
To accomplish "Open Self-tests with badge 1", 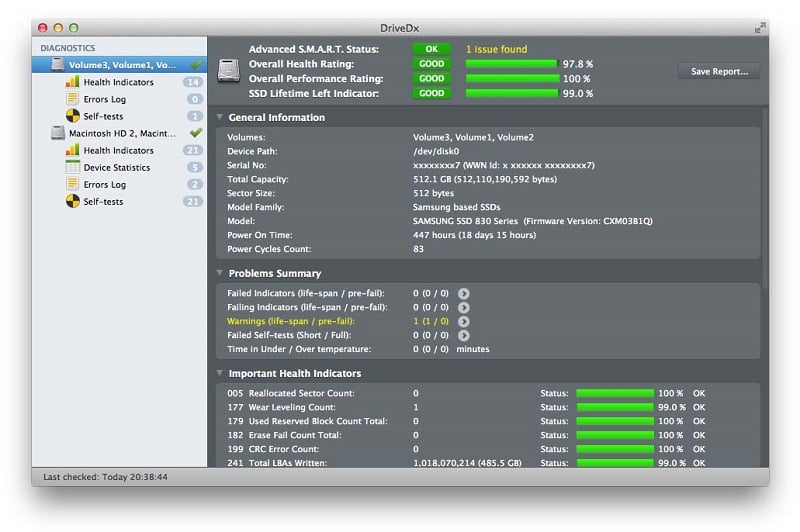I will [x=119, y=116].
